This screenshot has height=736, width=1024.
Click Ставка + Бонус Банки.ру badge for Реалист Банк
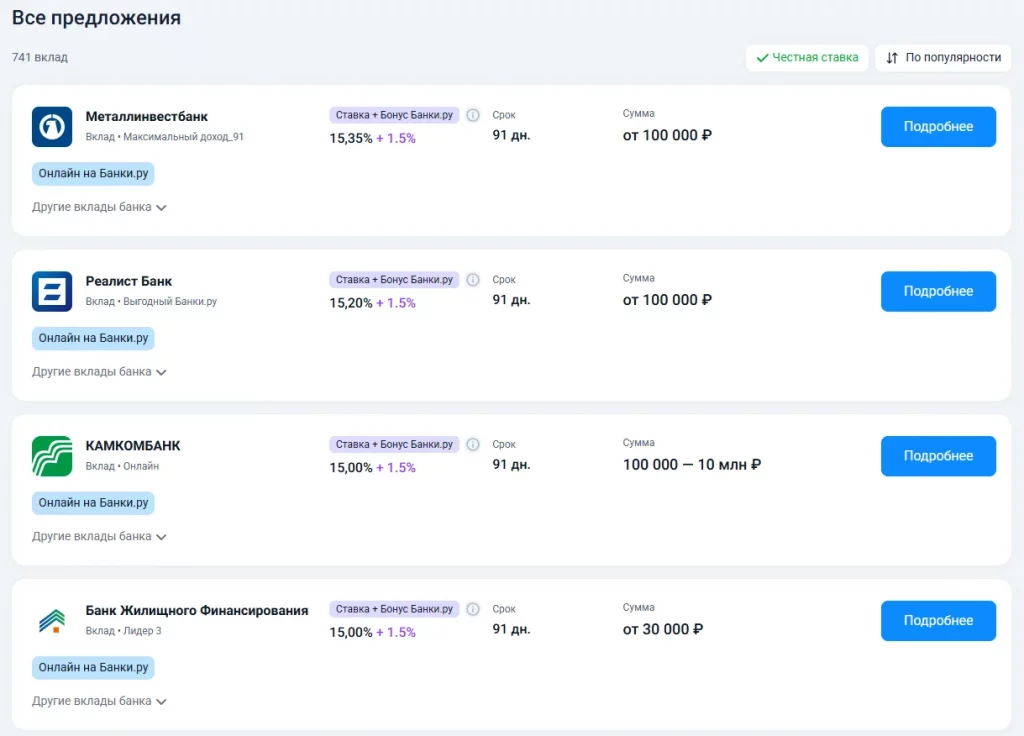pos(394,280)
